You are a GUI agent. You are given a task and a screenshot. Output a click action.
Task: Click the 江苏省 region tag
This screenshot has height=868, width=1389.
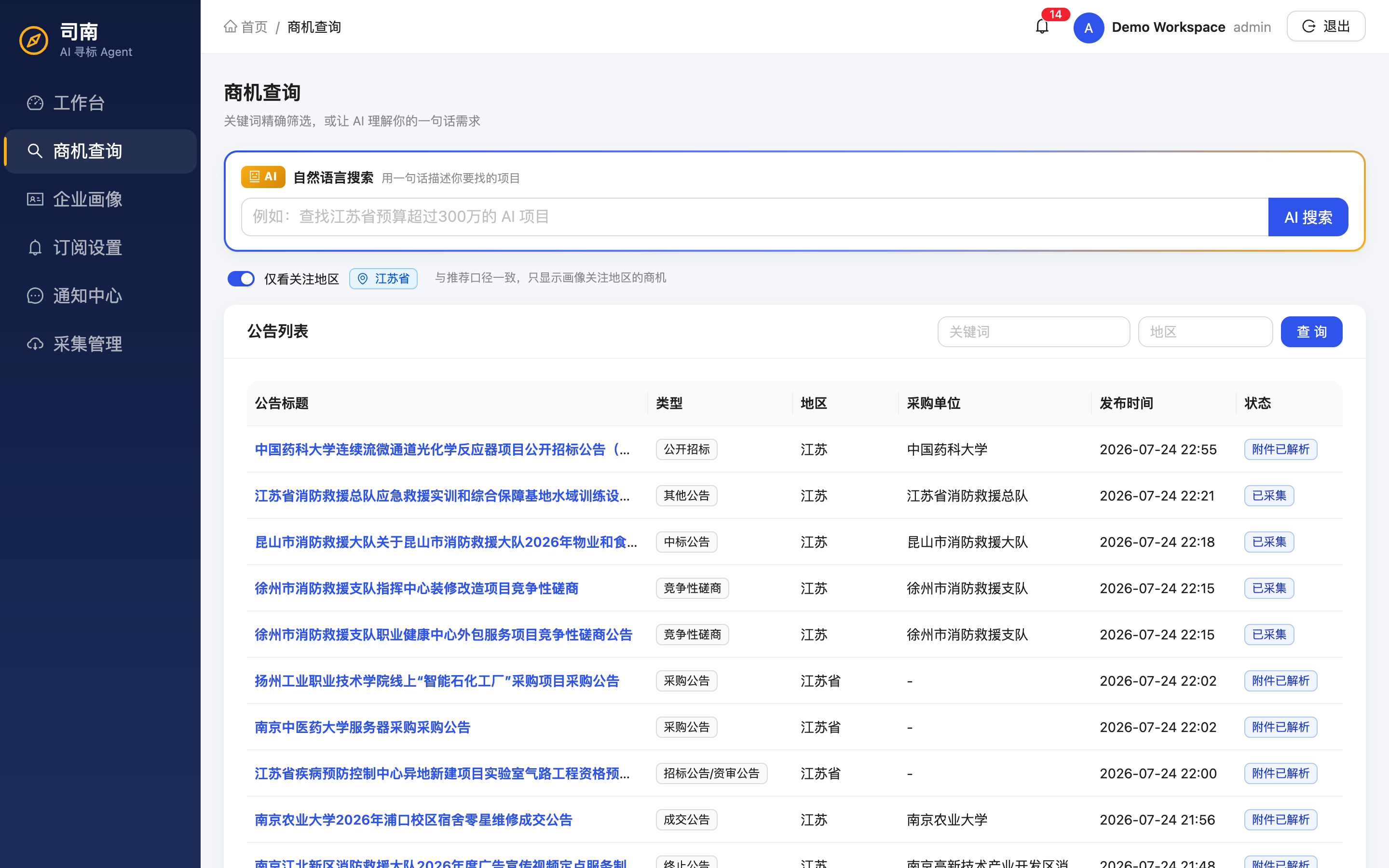[x=383, y=278]
